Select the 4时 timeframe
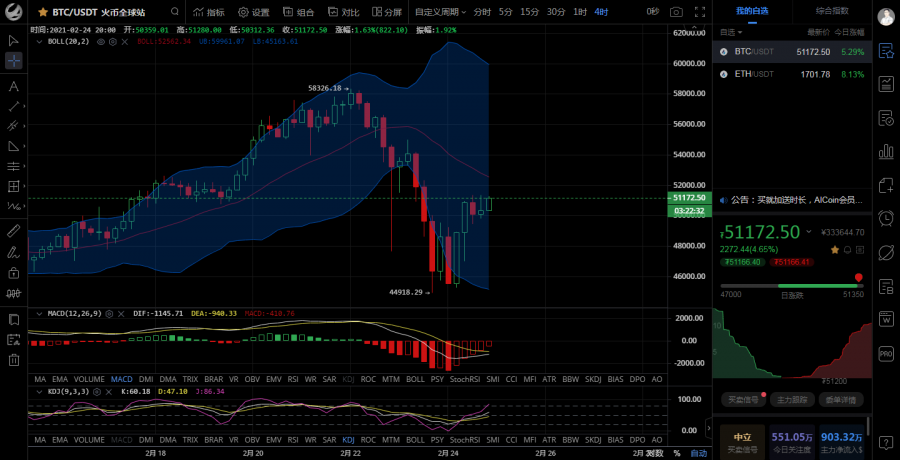 [601, 12]
